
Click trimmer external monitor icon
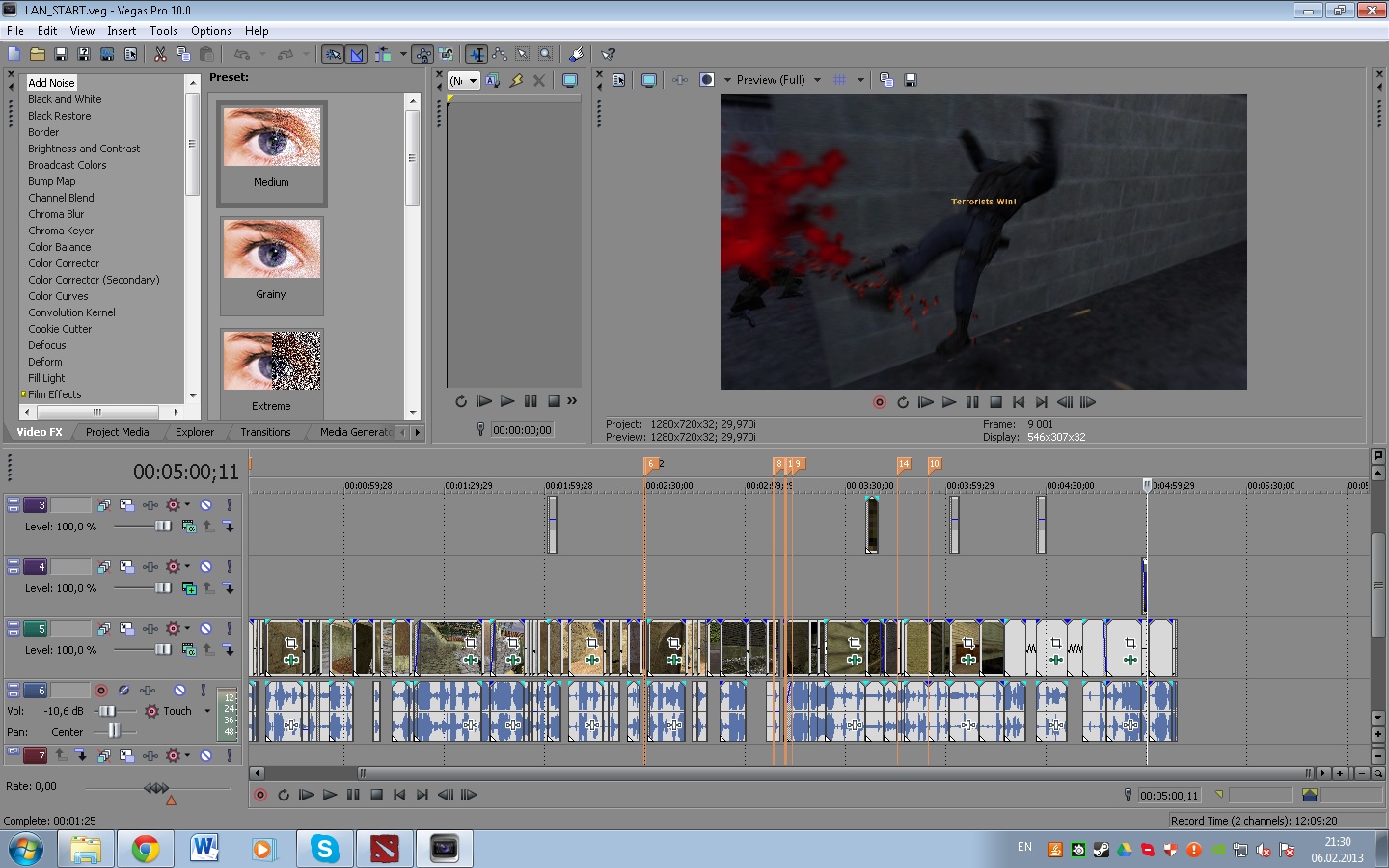[x=570, y=80]
